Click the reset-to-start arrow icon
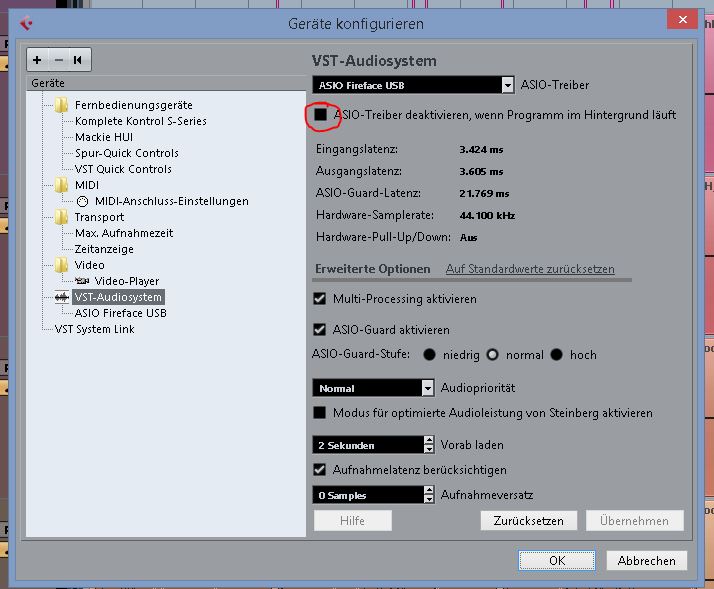This screenshot has height=589, width=714. click(x=78, y=60)
